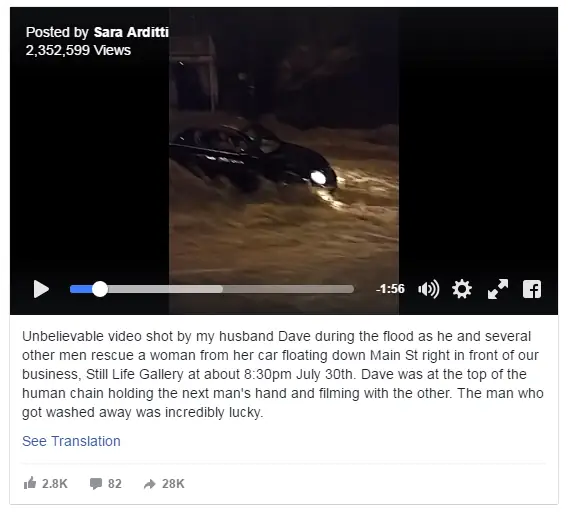Click the car in the video frame

click(254, 159)
